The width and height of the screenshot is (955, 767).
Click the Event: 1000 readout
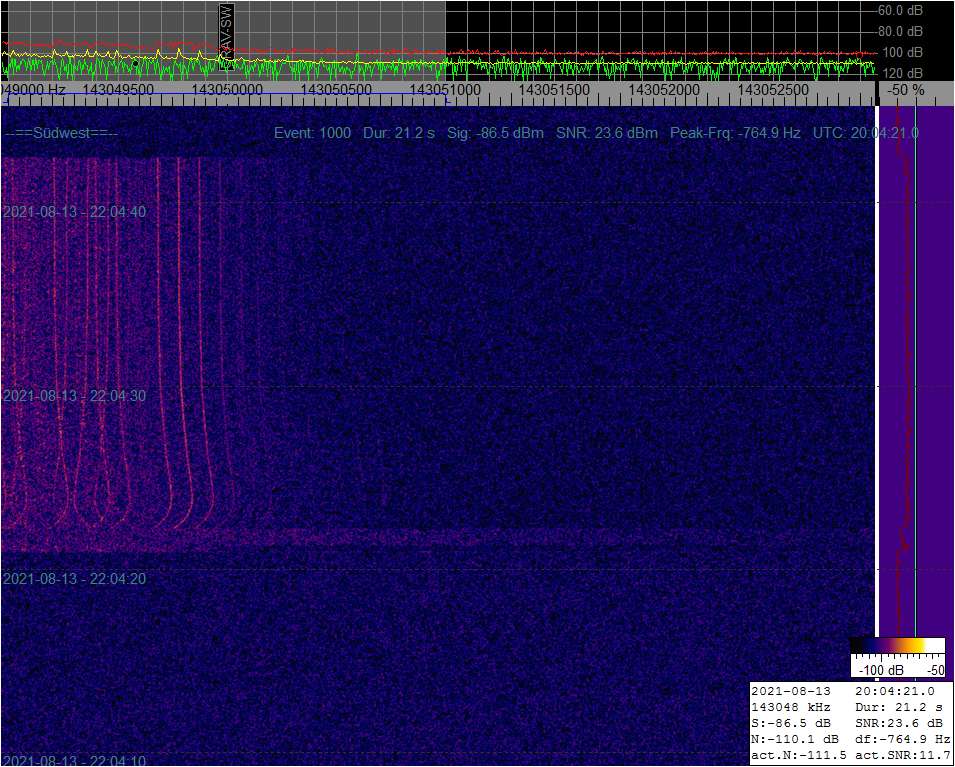[x=312, y=133]
